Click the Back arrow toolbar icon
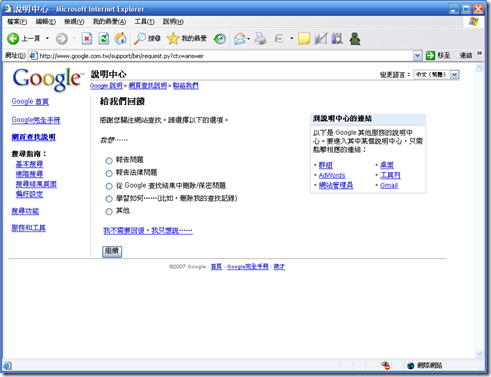 click(x=13, y=39)
